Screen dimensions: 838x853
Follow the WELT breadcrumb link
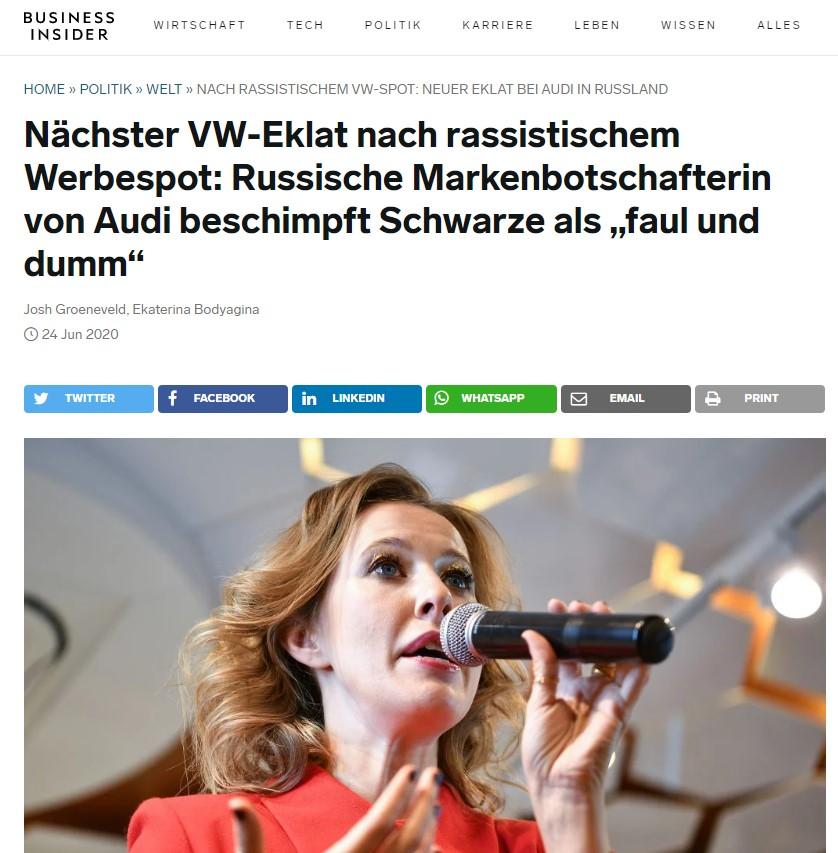click(x=164, y=89)
